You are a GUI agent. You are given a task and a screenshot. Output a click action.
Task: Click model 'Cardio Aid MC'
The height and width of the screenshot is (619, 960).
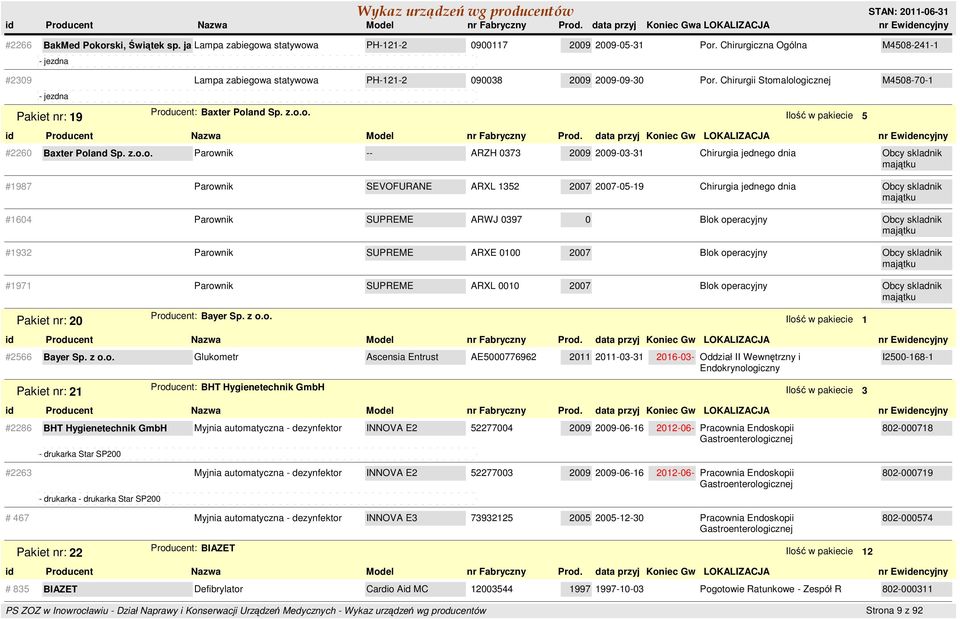(397, 589)
